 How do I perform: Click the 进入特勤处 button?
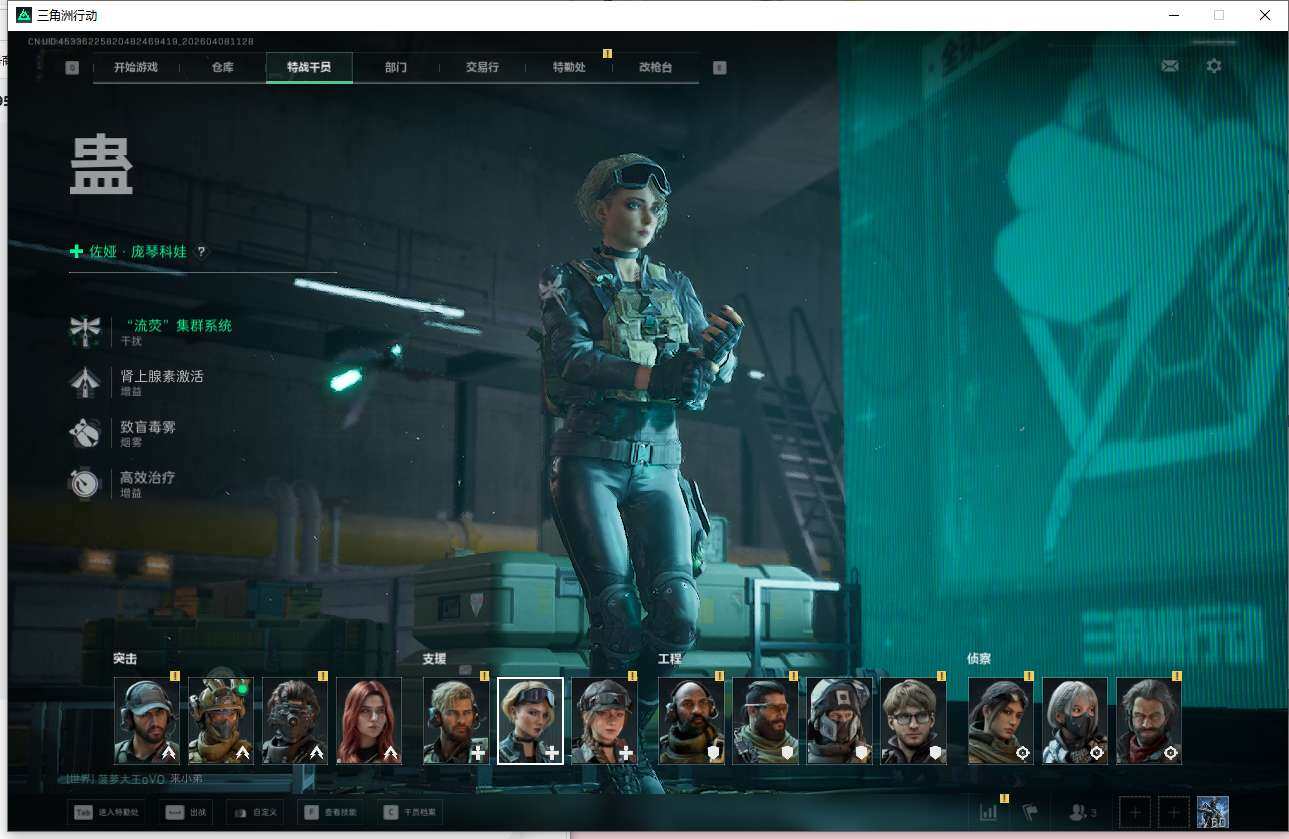106,812
